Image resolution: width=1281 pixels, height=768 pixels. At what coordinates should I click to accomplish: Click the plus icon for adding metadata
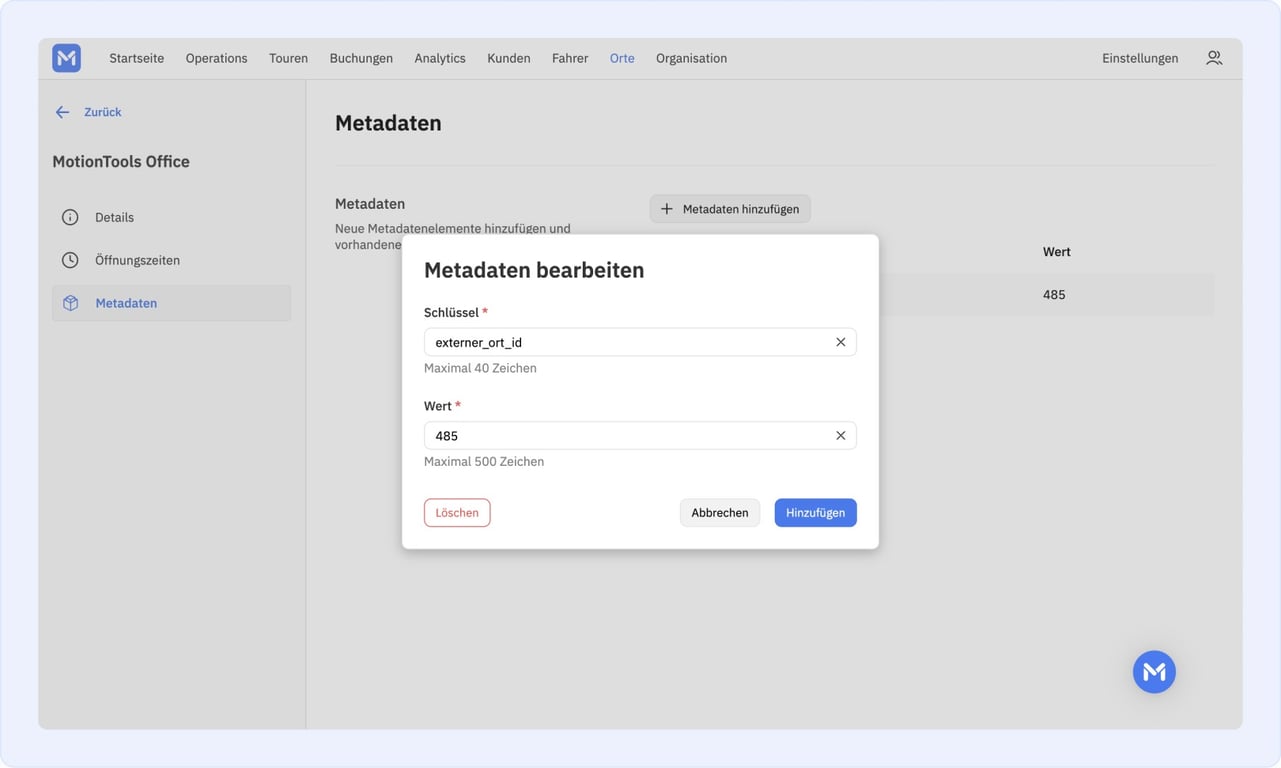point(667,209)
